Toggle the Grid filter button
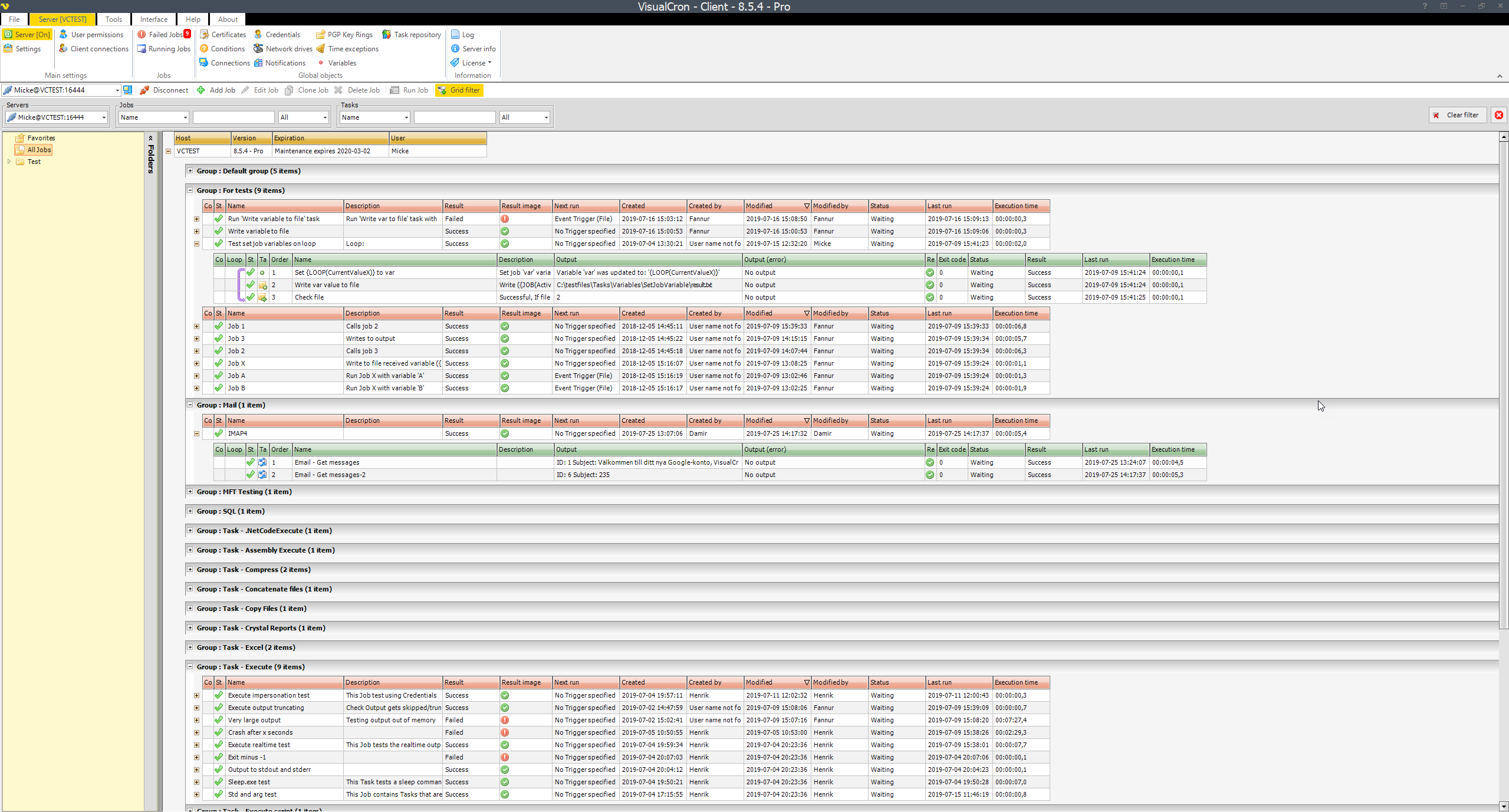 tap(459, 90)
